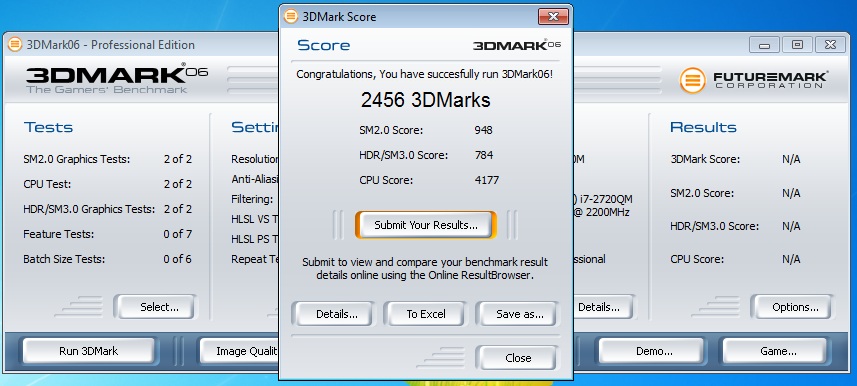Click 3DMark Score N/A in Results panel
The width and height of the screenshot is (857, 386).
(x=791, y=160)
